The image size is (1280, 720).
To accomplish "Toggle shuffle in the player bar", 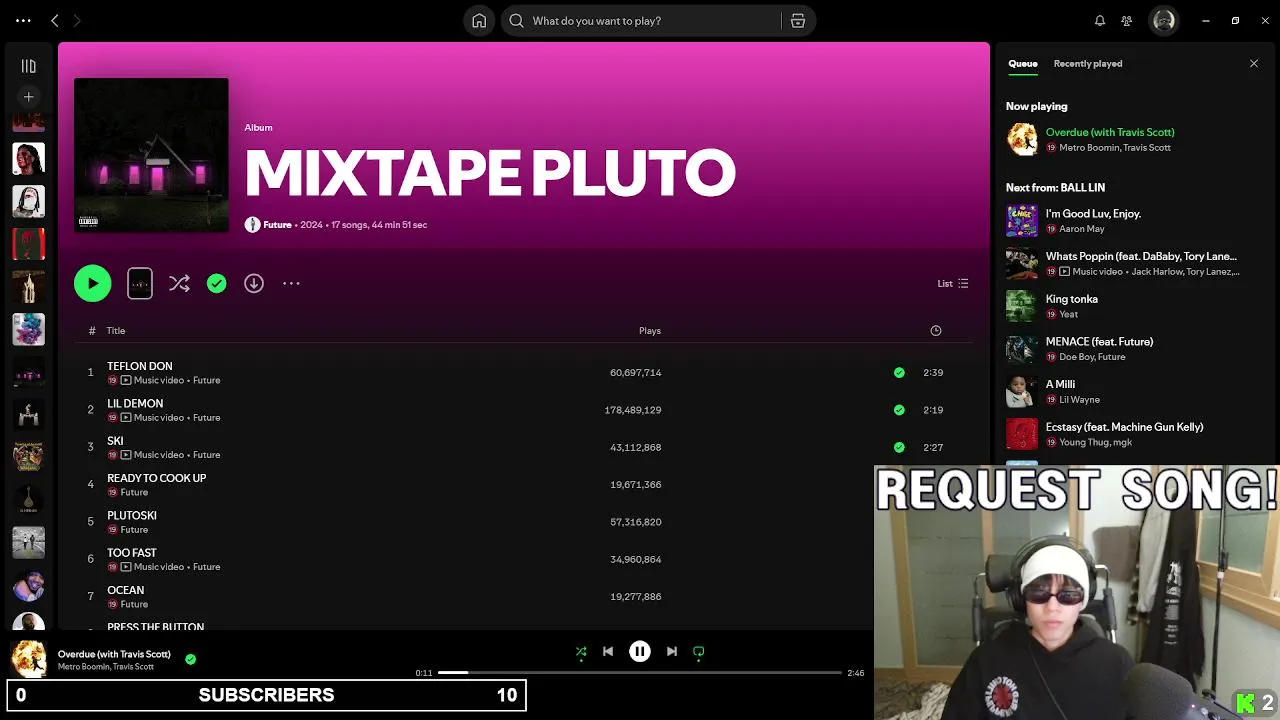I will point(581,651).
